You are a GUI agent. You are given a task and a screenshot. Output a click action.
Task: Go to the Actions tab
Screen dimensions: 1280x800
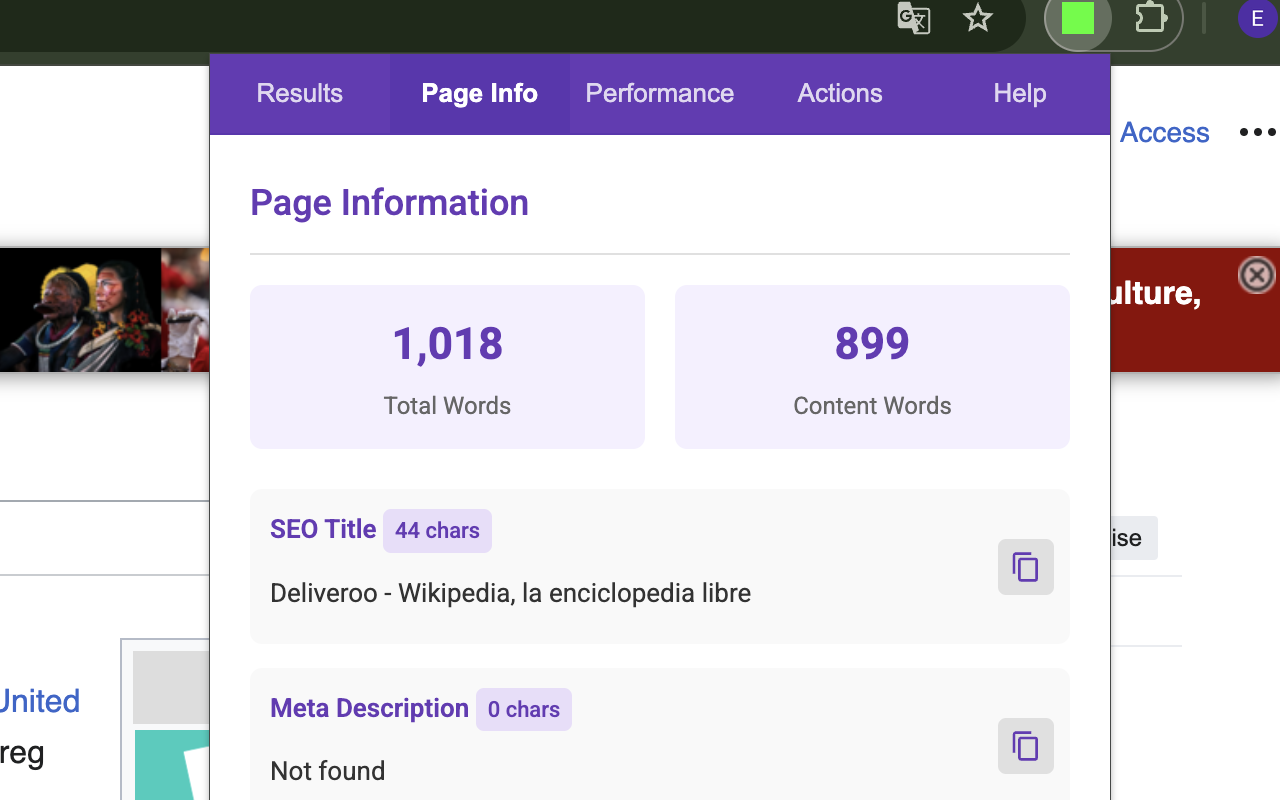pos(840,93)
